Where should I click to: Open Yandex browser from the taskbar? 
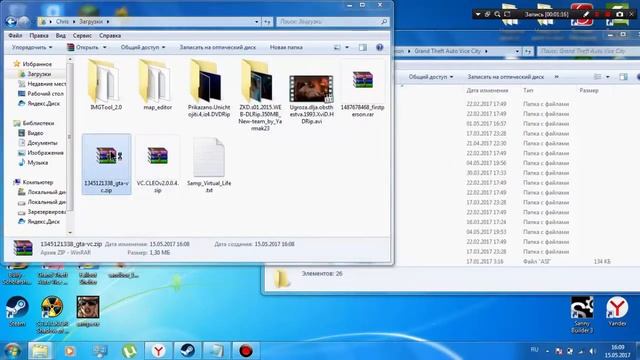point(158,351)
